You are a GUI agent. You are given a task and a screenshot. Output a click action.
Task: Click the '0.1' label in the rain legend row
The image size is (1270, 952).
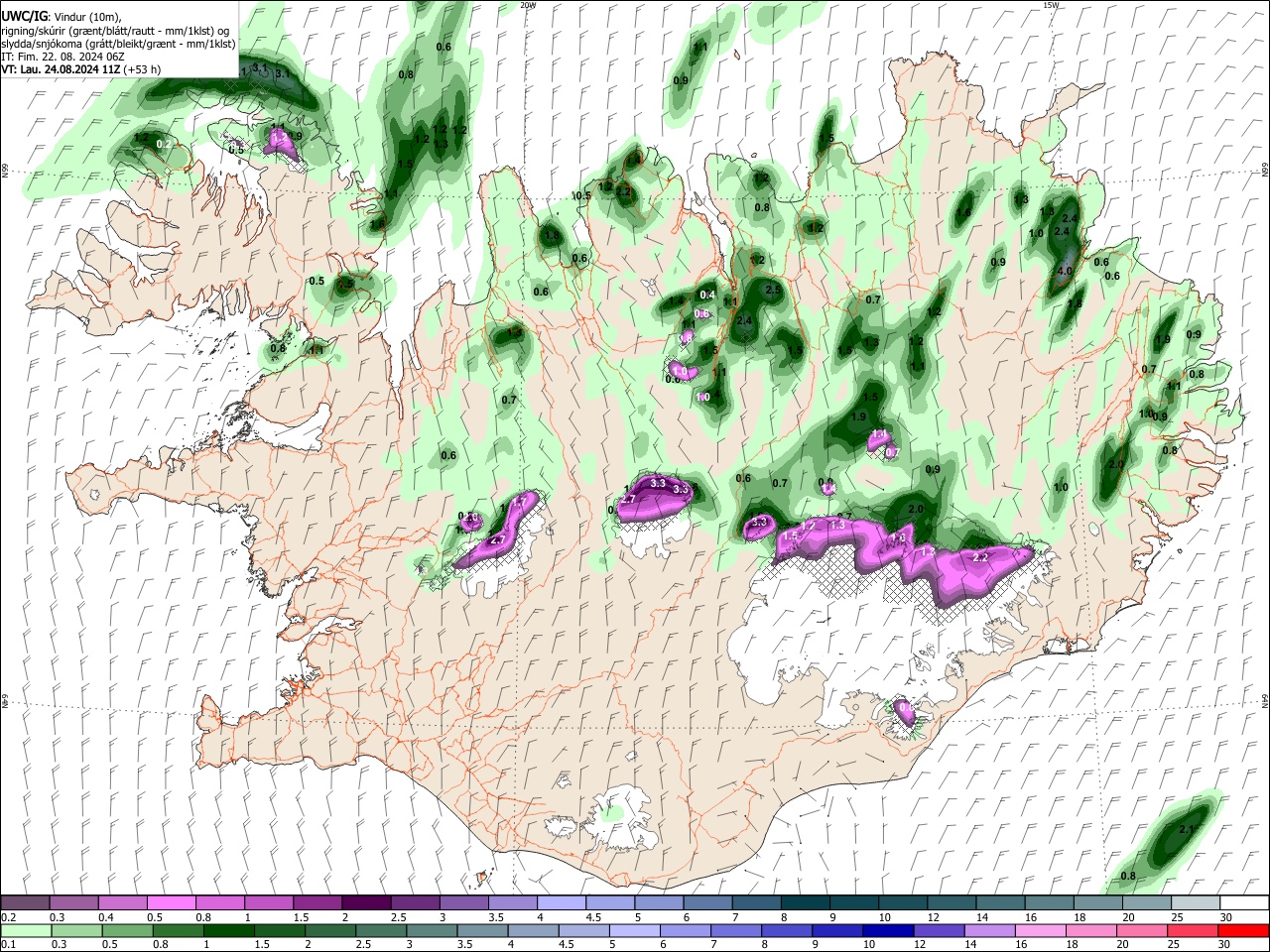[8, 945]
